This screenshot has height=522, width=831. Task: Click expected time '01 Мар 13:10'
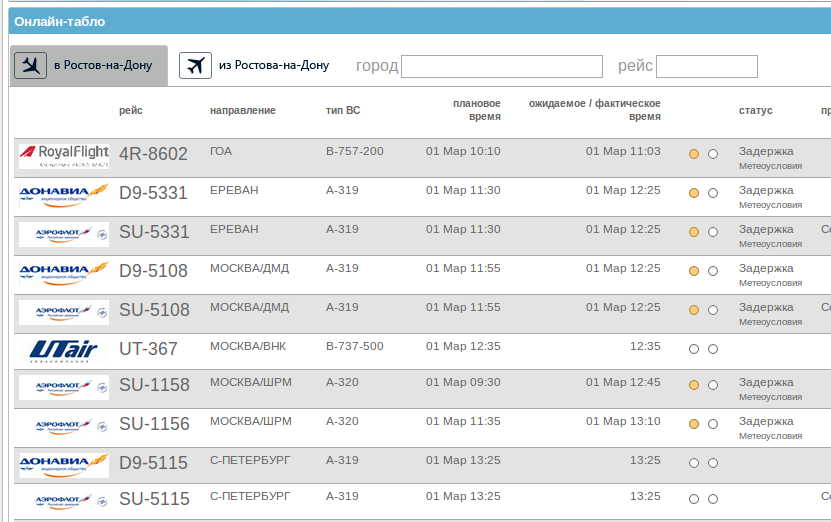(623, 421)
